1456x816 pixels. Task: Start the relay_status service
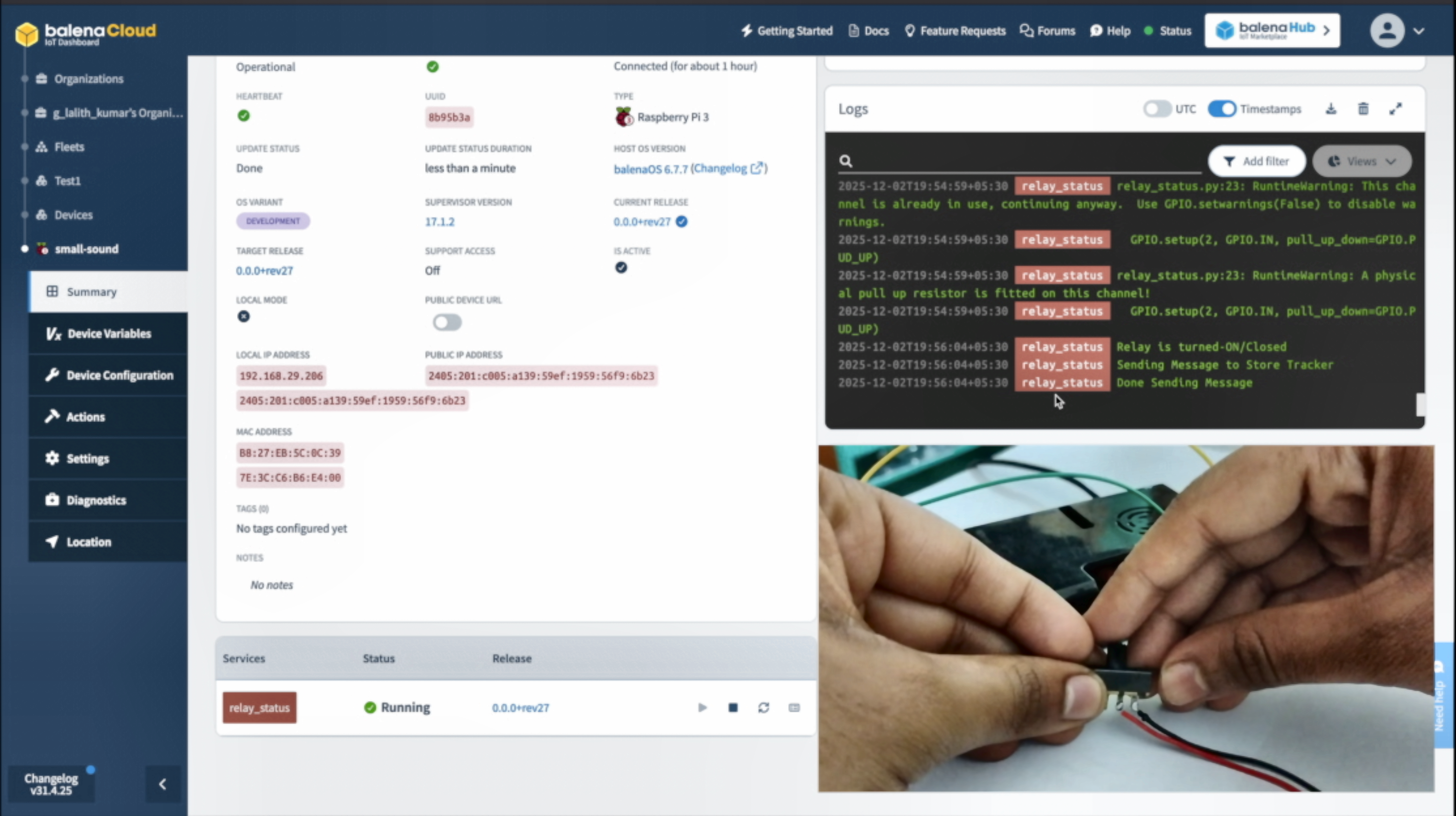coord(702,707)
